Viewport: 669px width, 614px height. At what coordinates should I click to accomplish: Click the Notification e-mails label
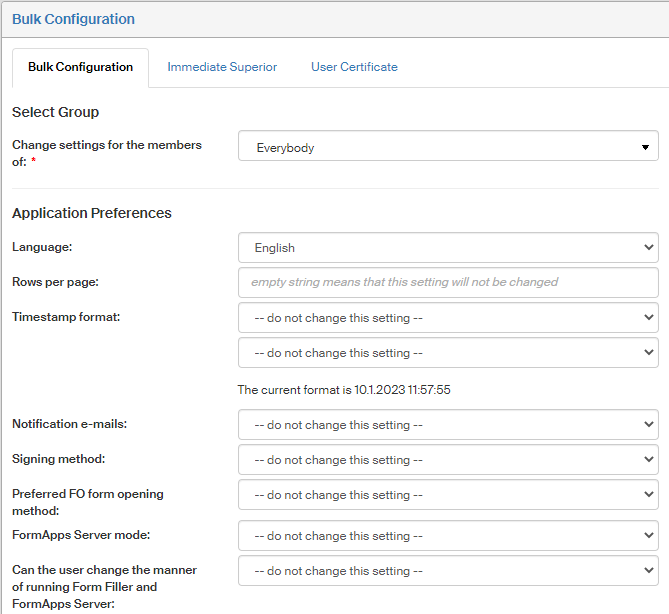69,424
